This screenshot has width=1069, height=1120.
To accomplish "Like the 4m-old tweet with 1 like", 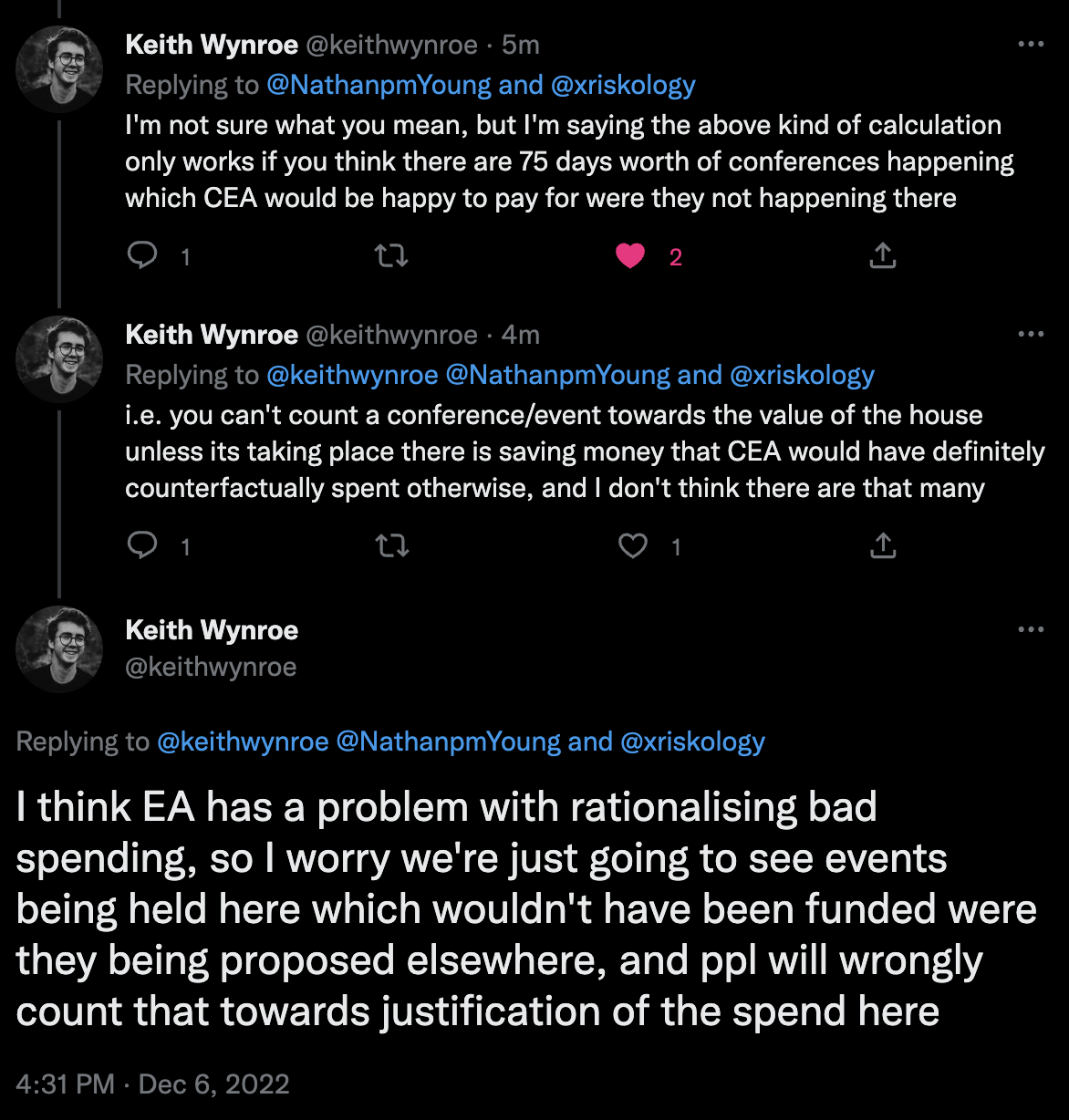I will (632, 546).
